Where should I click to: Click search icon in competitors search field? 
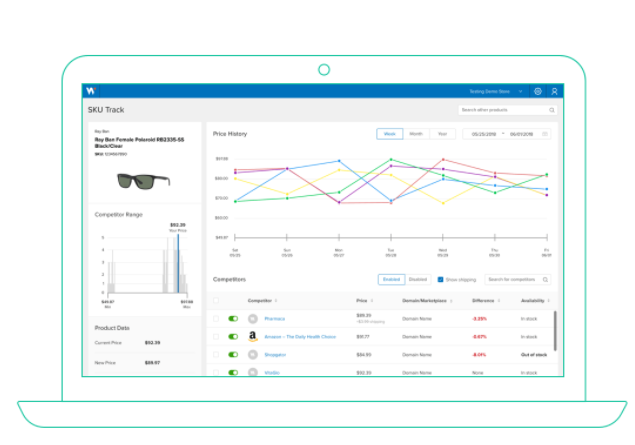click(545, 280)
